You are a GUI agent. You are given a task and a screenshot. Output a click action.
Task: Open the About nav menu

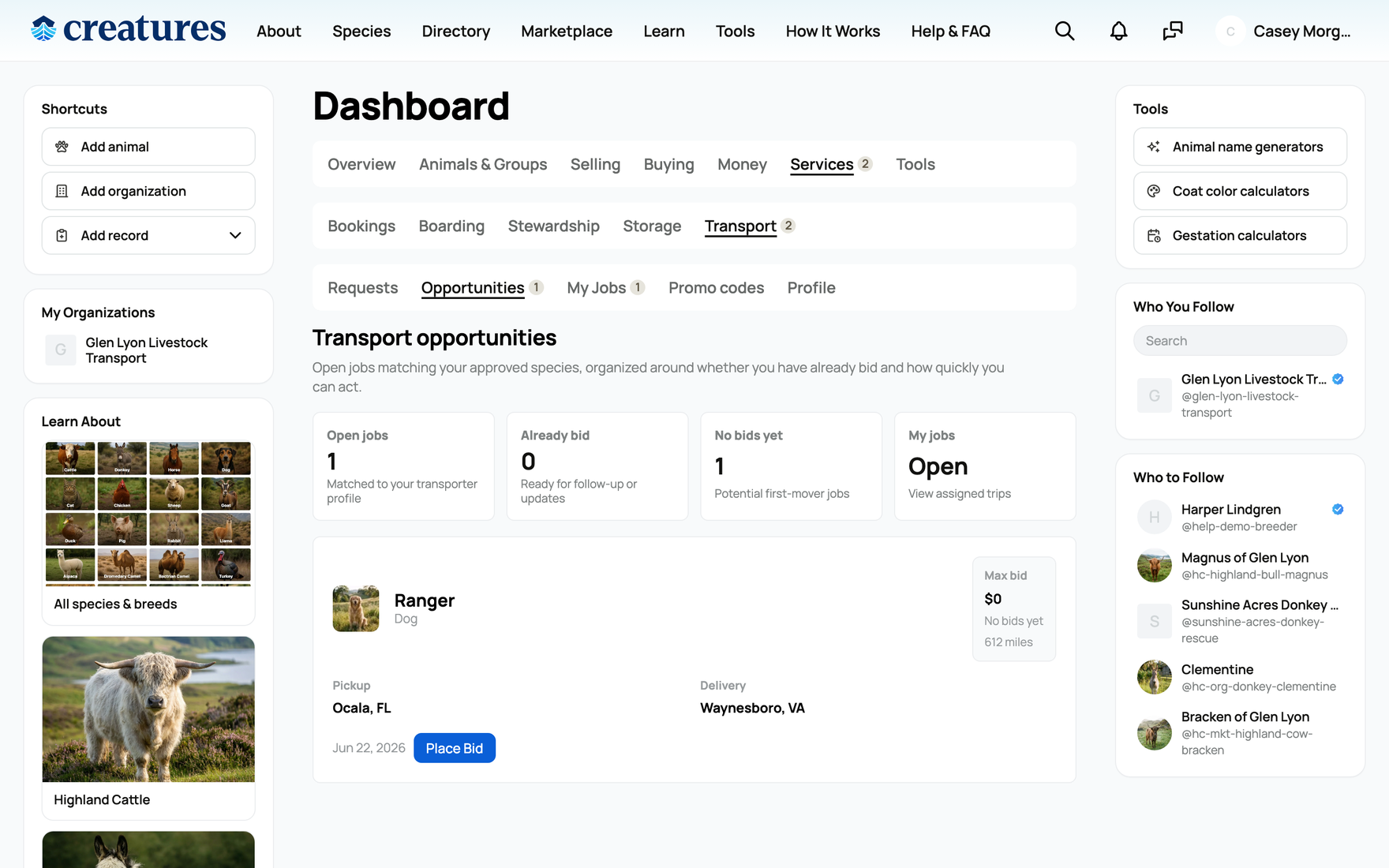click(x=279, y=31)
